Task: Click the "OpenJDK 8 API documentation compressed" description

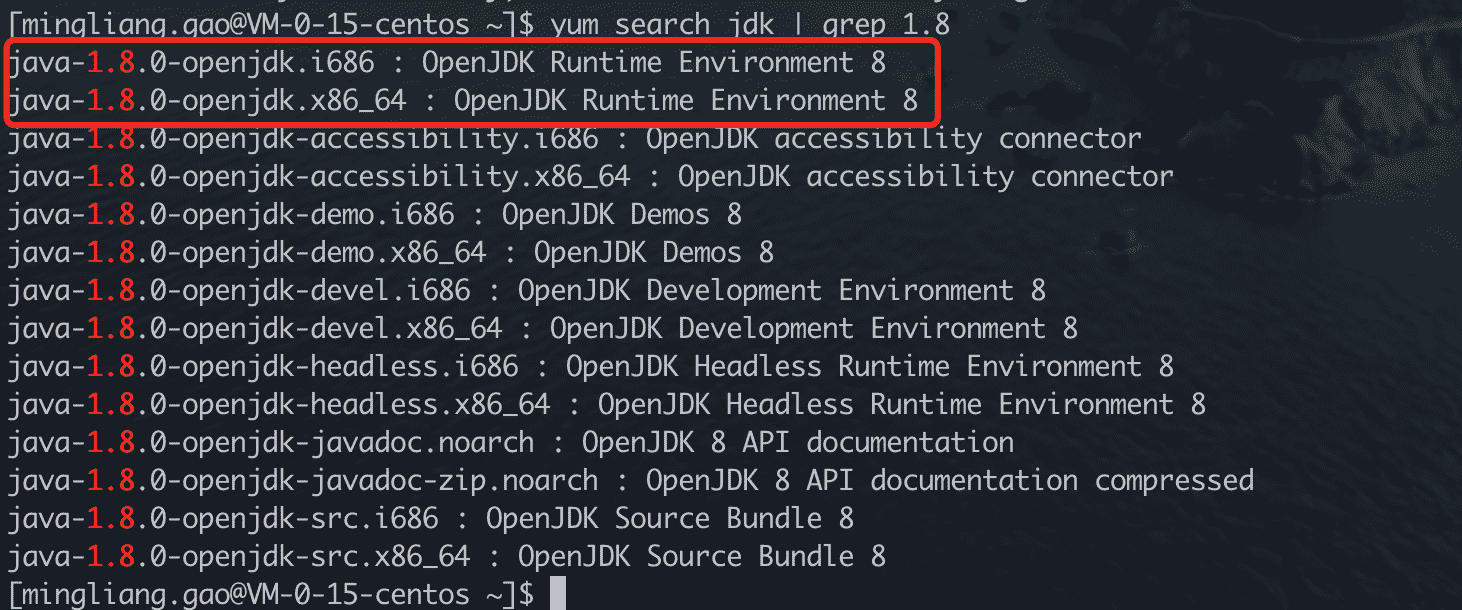Action: (x=949, y=481)
